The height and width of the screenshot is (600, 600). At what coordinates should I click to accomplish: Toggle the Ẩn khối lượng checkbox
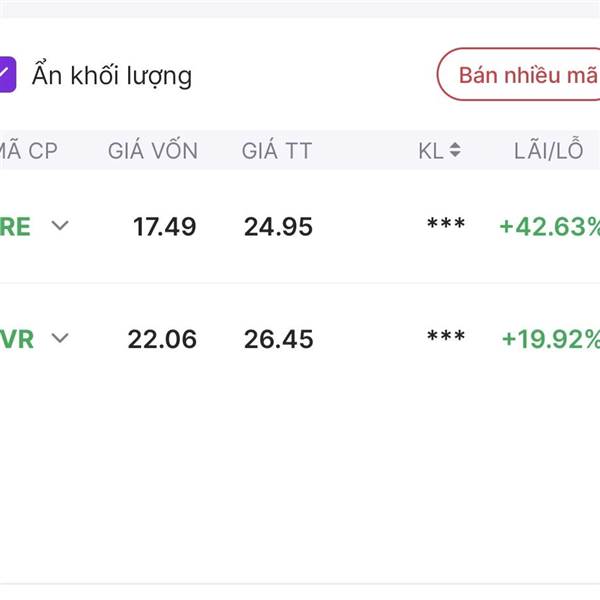click(x=6, y=75)
